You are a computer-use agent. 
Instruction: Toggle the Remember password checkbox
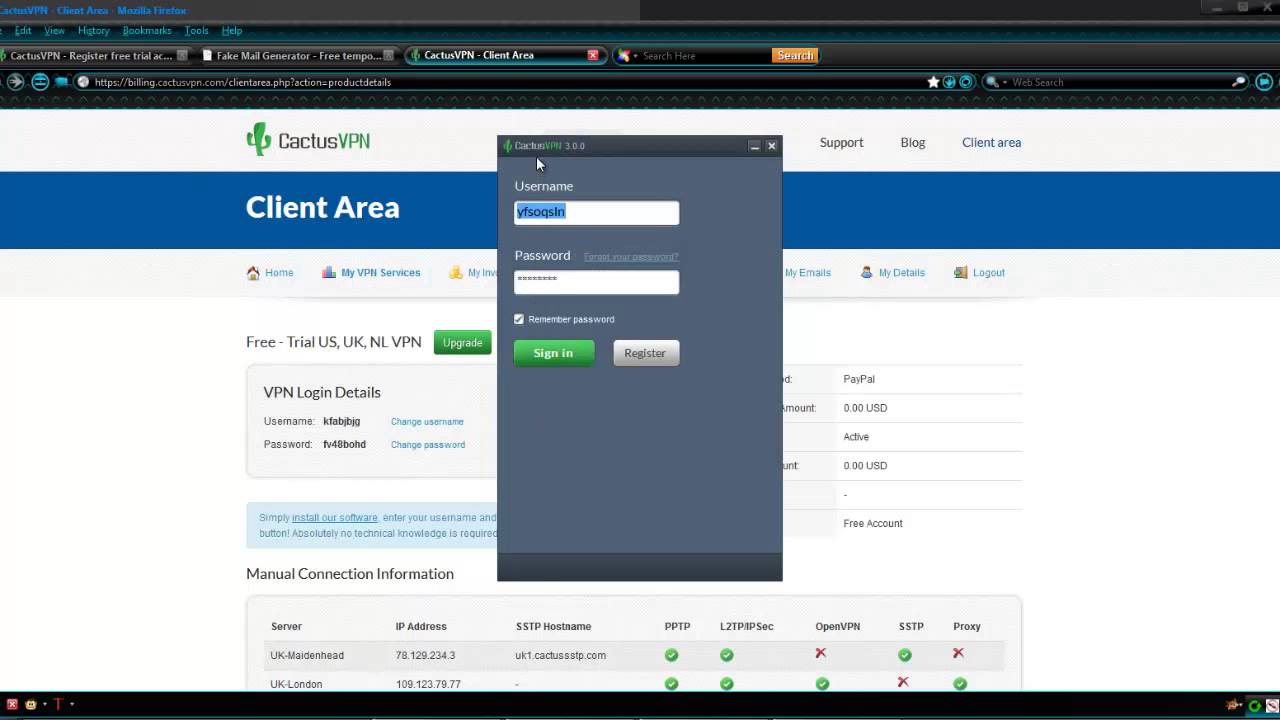click(519, 319)
